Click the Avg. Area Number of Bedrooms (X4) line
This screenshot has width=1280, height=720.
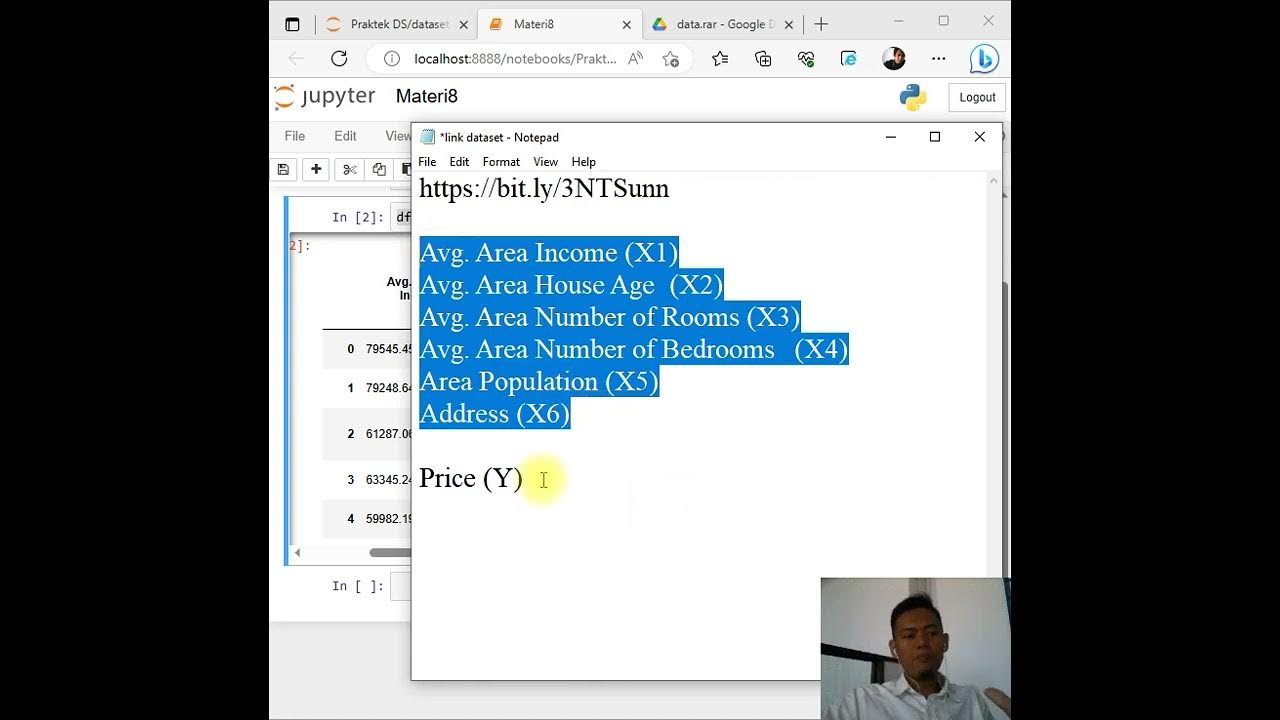point(633,349)
